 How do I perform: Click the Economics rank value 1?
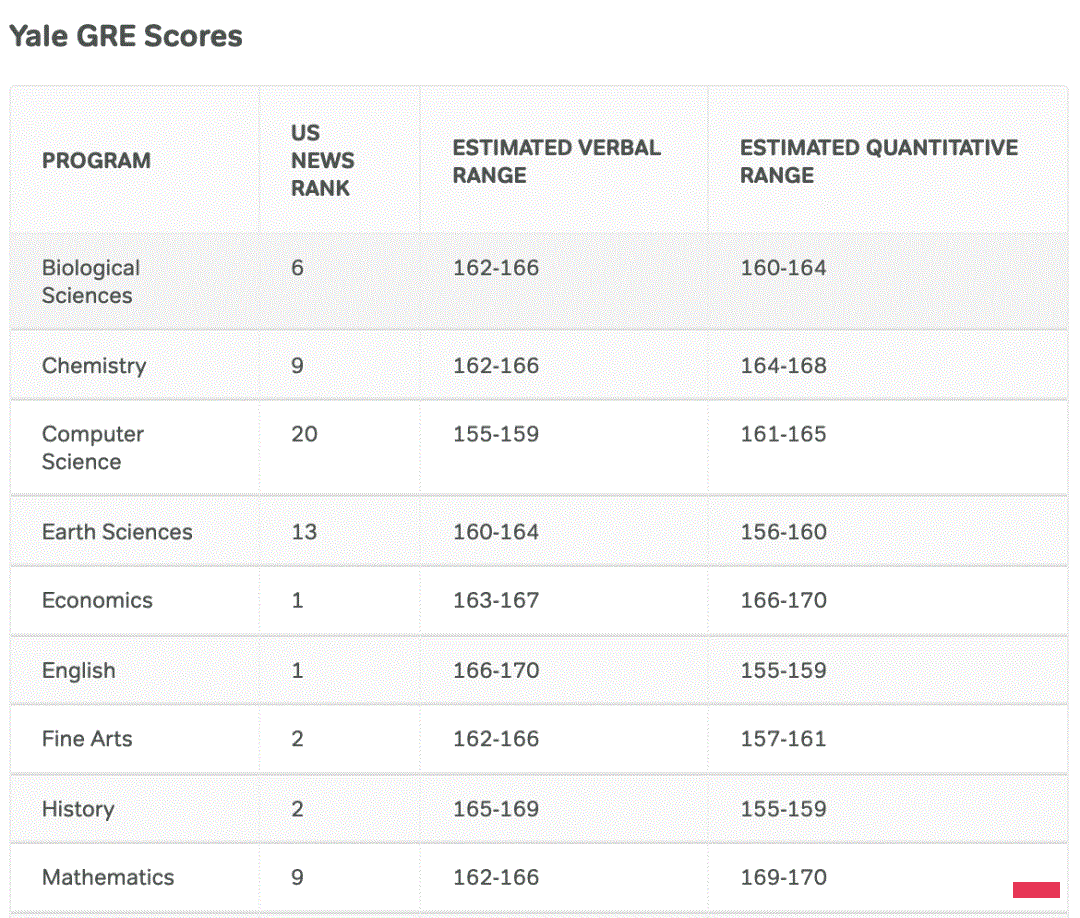[x=297, y=600]
